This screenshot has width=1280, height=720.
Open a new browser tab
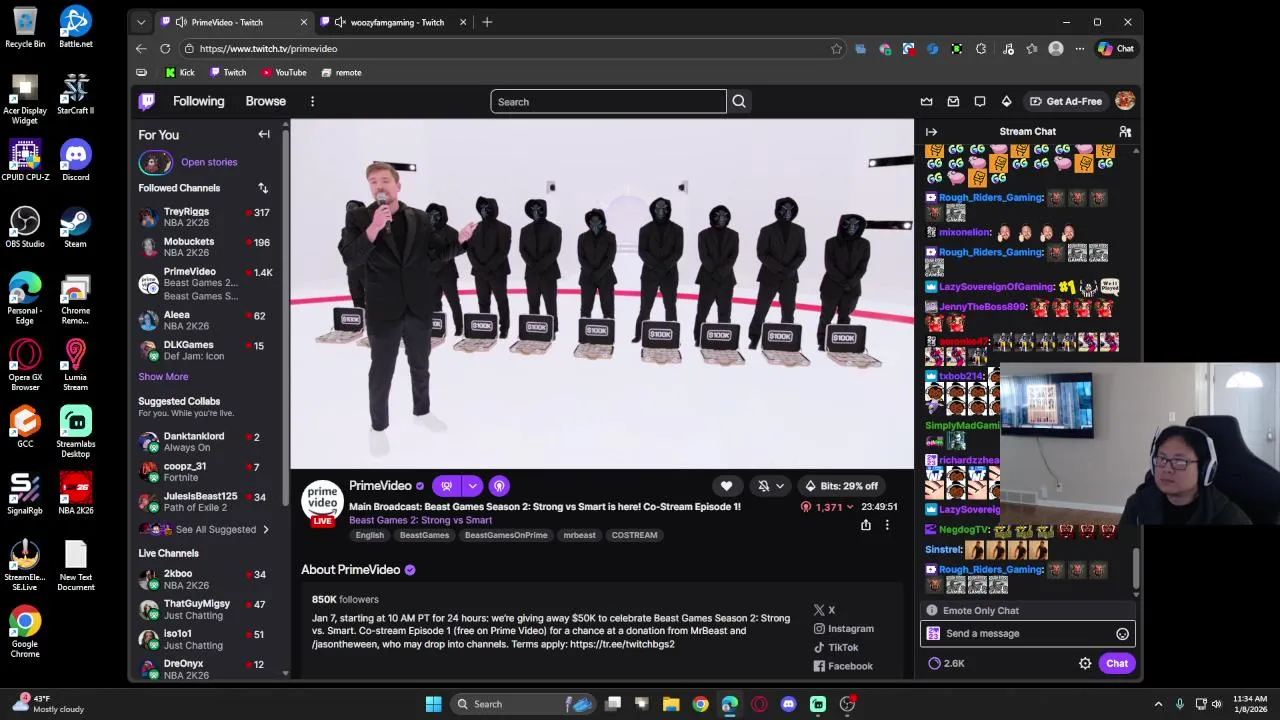487,22
